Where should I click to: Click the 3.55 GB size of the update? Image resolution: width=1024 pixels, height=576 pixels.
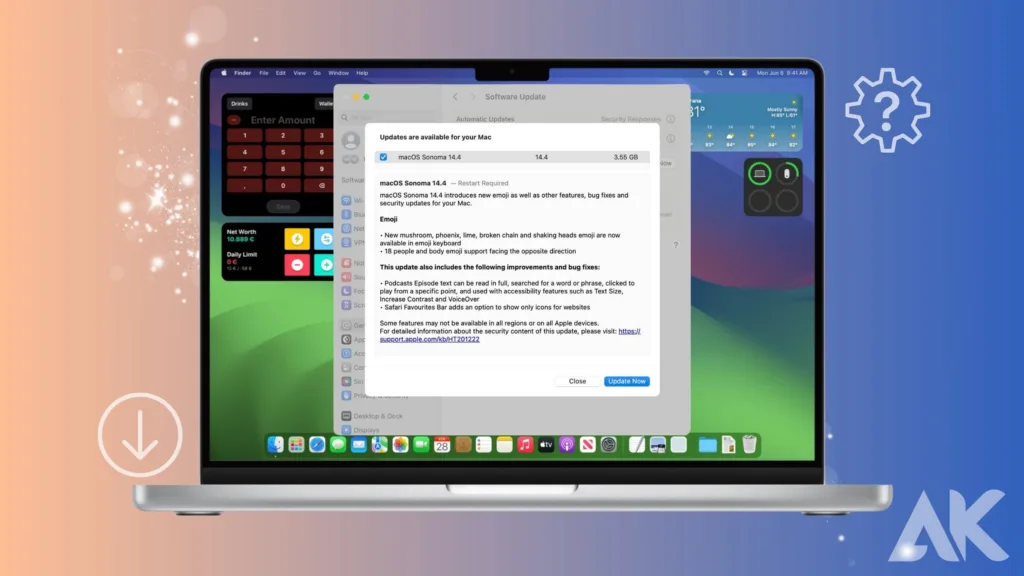(x=626, y=157)
